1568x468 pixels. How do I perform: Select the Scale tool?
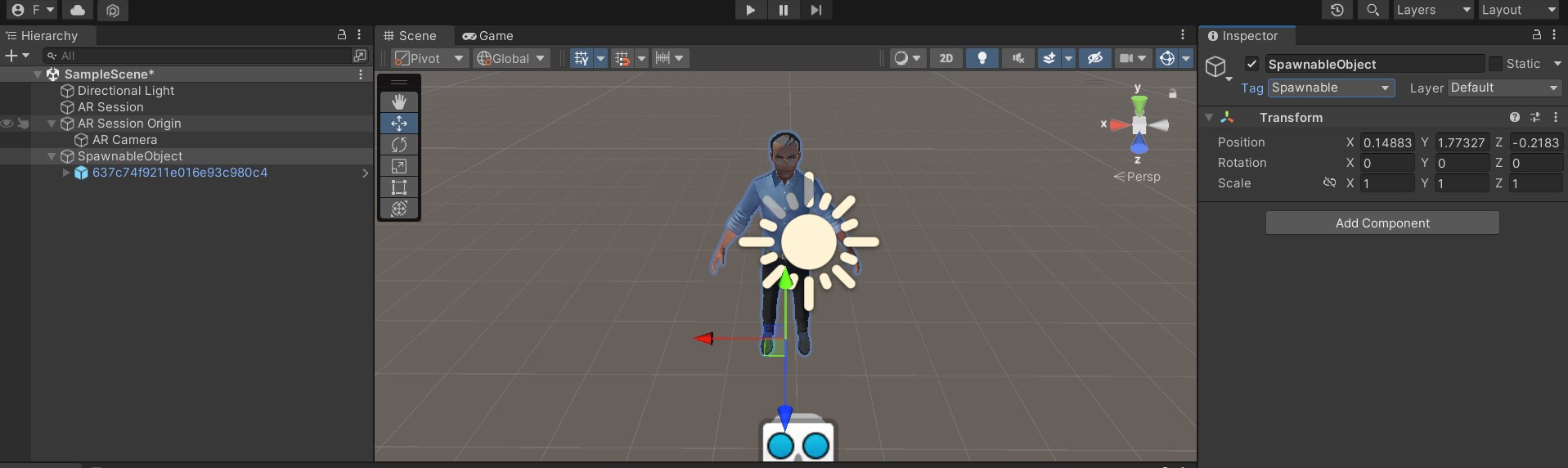[x=399, y=166]
